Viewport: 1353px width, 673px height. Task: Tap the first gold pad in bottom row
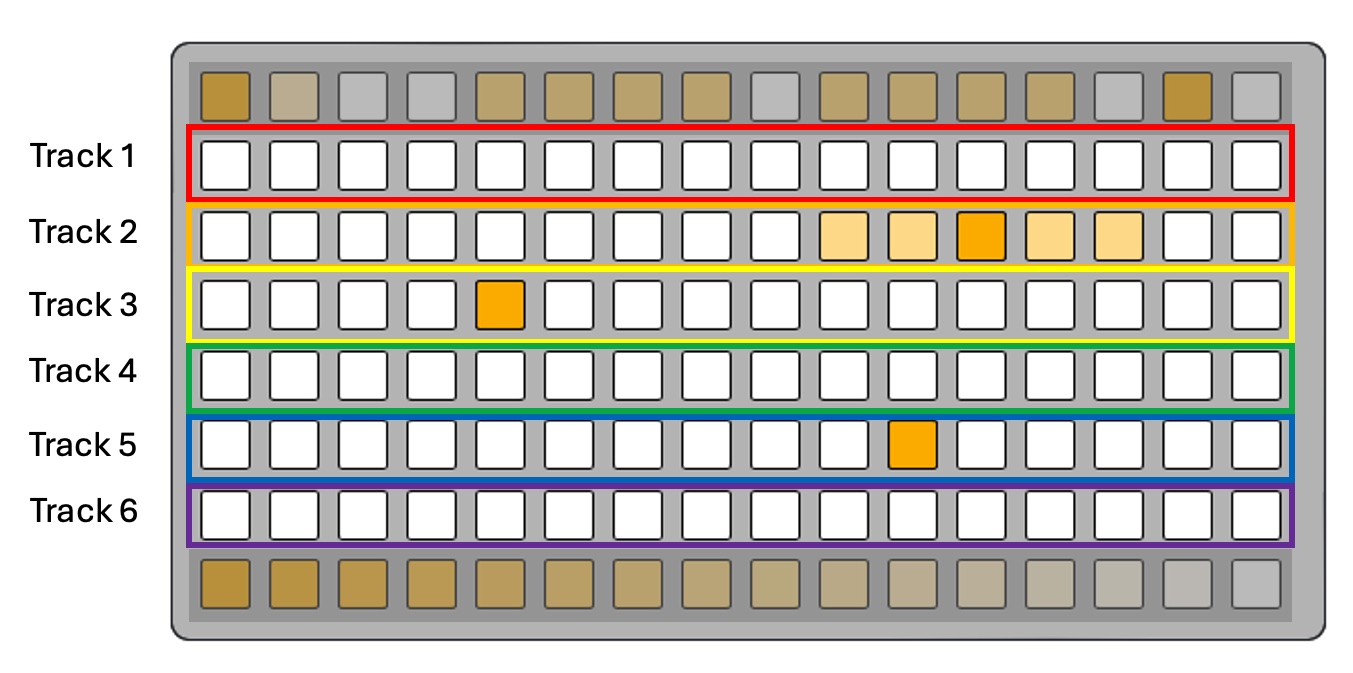225,584
